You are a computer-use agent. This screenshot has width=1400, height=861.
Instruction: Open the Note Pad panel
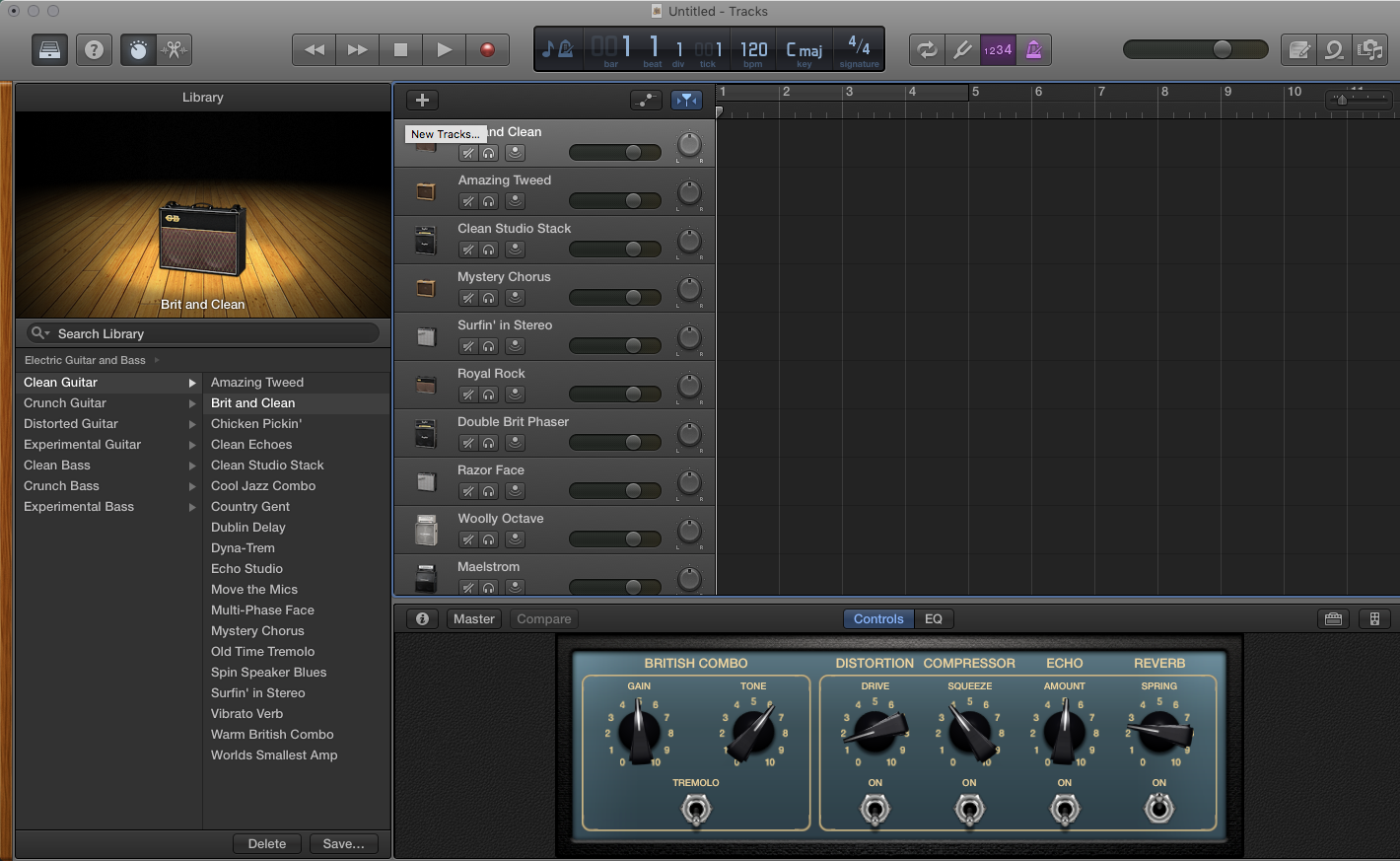pos(1299,49)
